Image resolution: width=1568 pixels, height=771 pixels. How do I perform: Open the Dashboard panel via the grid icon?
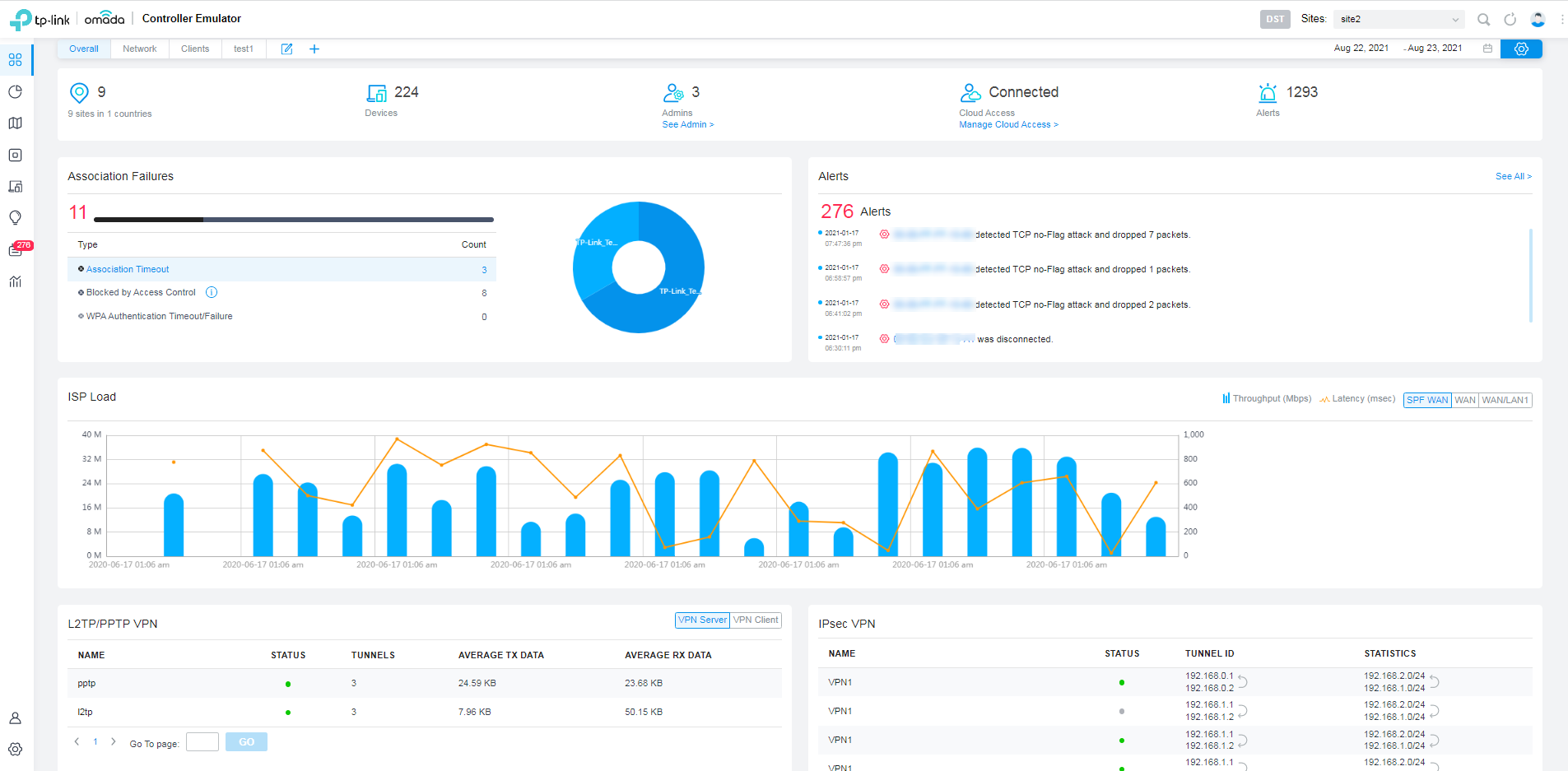15,59
